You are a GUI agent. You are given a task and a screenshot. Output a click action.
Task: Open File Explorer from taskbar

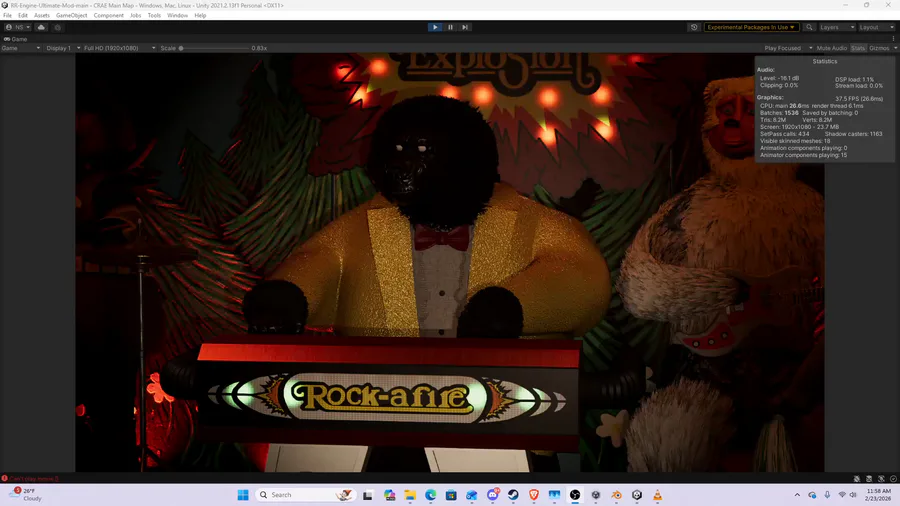coord(410,495)
